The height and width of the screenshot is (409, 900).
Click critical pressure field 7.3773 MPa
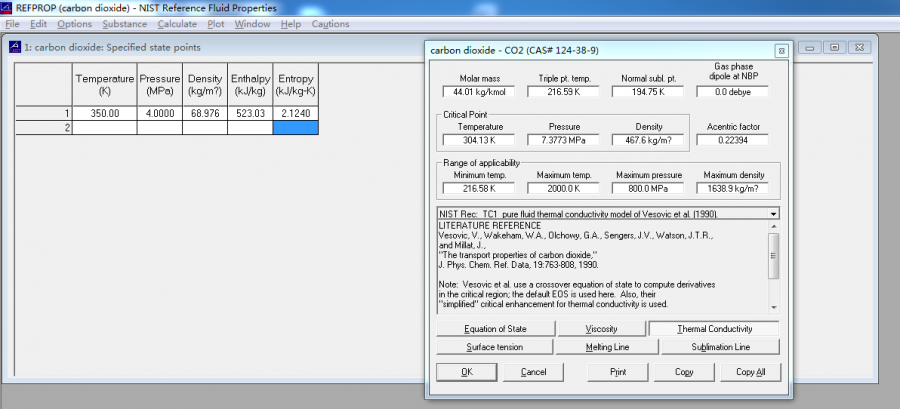tap(563, 140)
